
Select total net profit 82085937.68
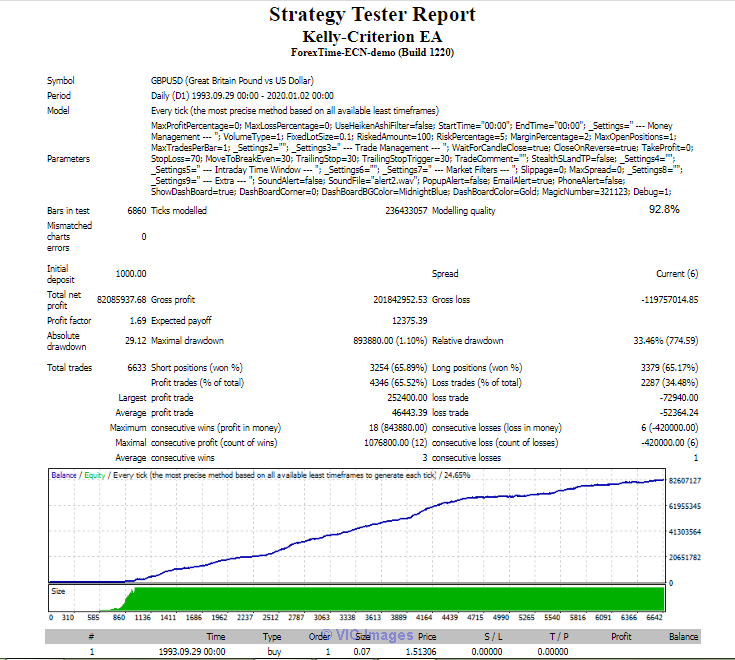pyautogui.click(x=121, y=300)
